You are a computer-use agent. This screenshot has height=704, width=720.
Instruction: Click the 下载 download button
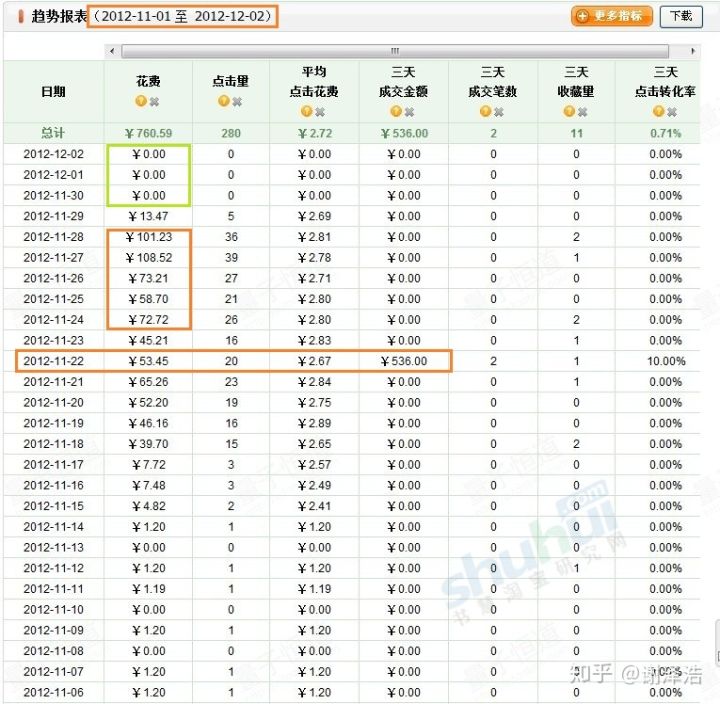681,17
